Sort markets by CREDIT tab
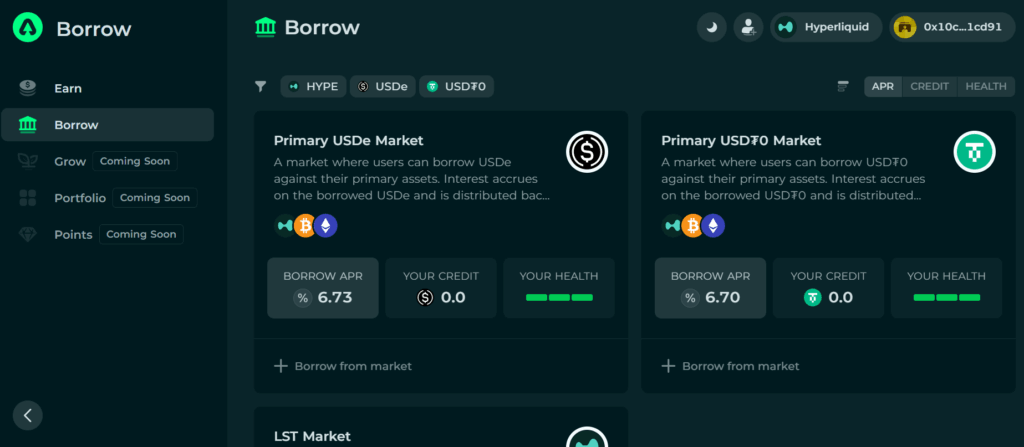The width and height of the screenshot is (1024, 447). 929,86
